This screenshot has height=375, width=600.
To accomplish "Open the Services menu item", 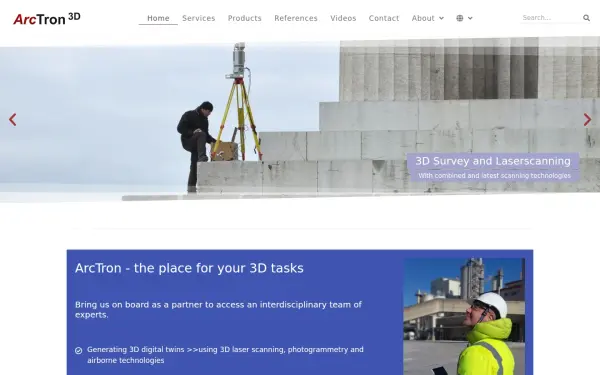I will point(199,18).
